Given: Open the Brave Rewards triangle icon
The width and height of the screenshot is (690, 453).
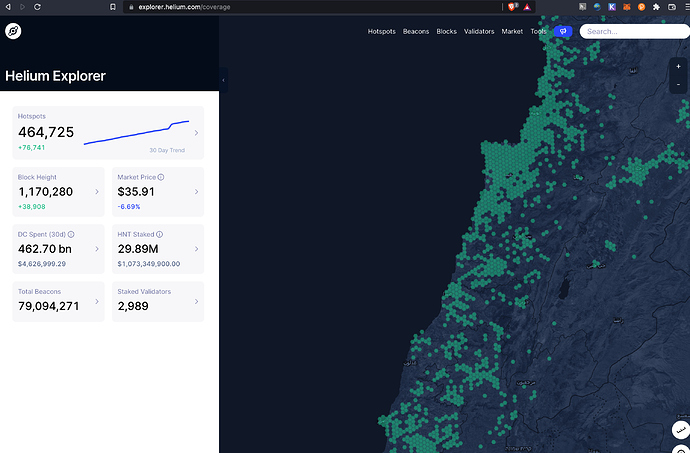Looking at the screenshot, I should pos(527,7).
